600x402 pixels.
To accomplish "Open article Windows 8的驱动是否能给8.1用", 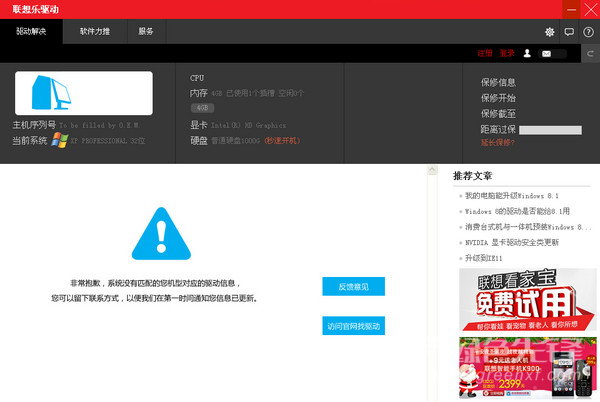I will [517, 211].
